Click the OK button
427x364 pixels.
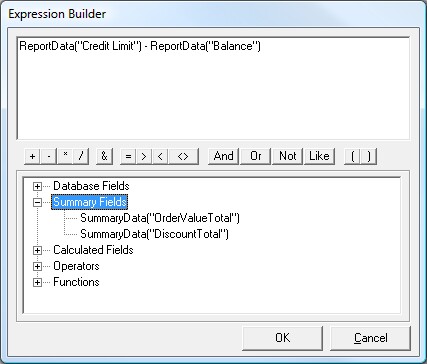point(283,338)
